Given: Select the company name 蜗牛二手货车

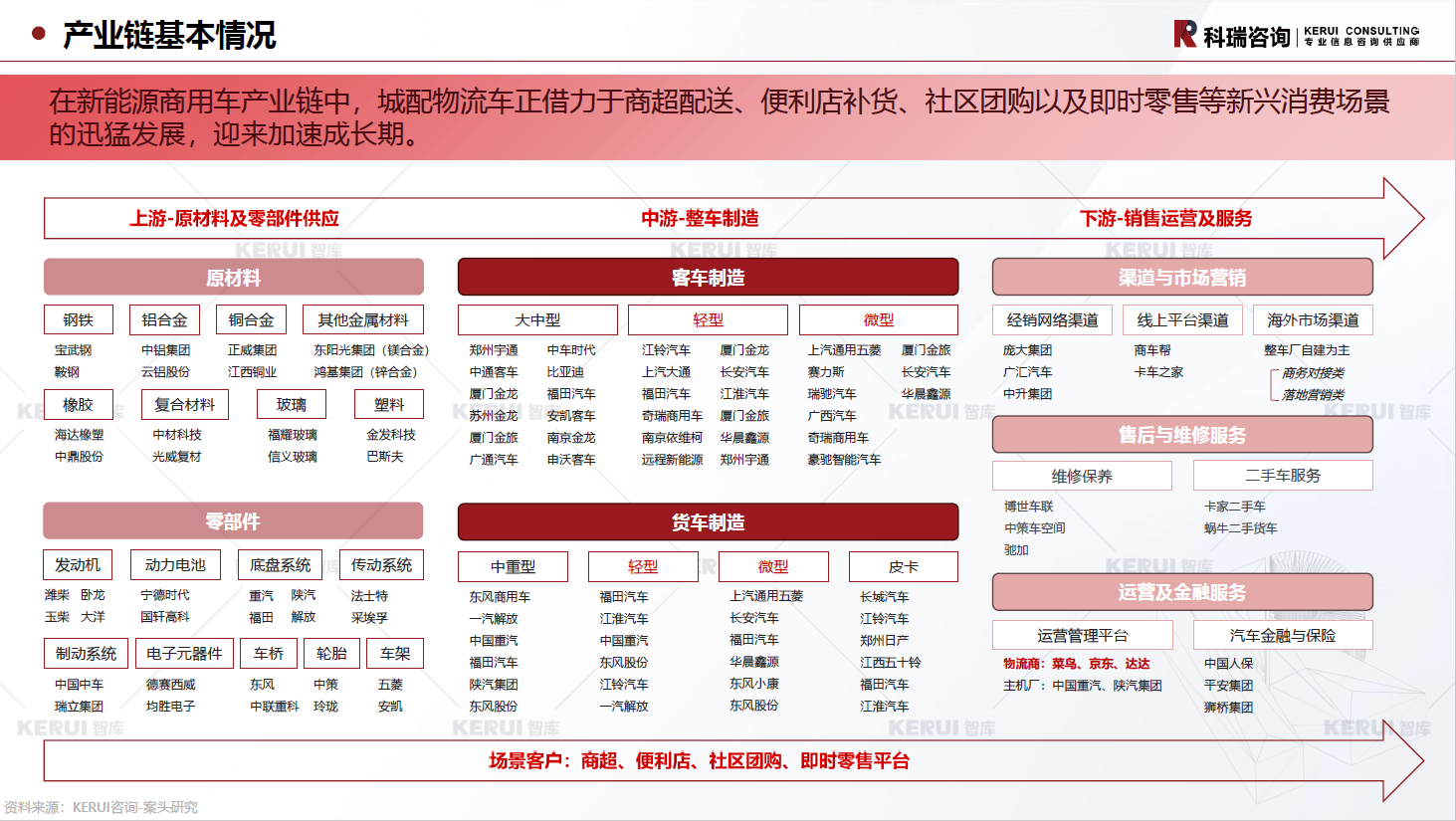Looking at the screenshot, I should point(1241,528).
